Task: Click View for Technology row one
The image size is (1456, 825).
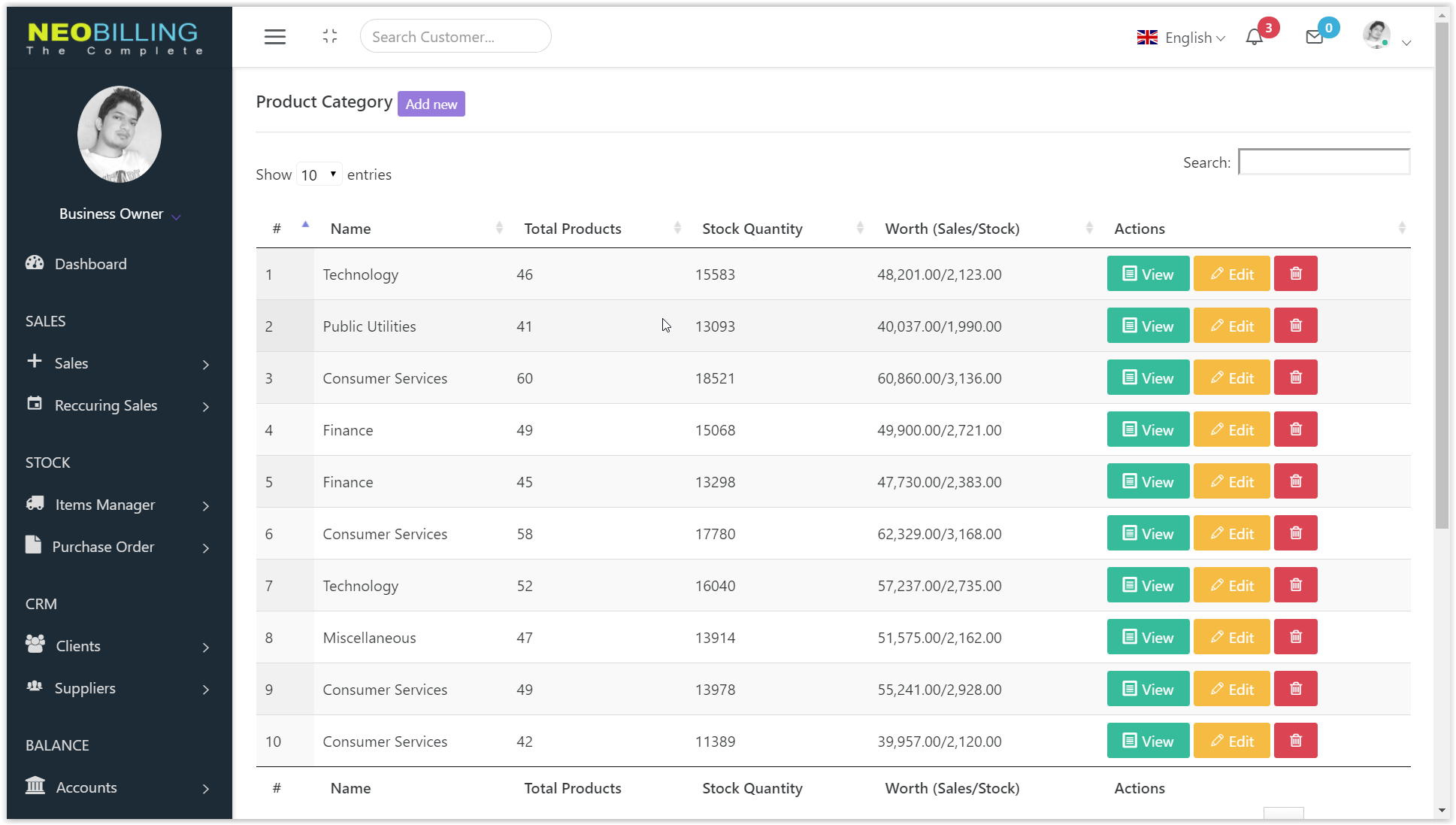Action: pos(1147,274)
